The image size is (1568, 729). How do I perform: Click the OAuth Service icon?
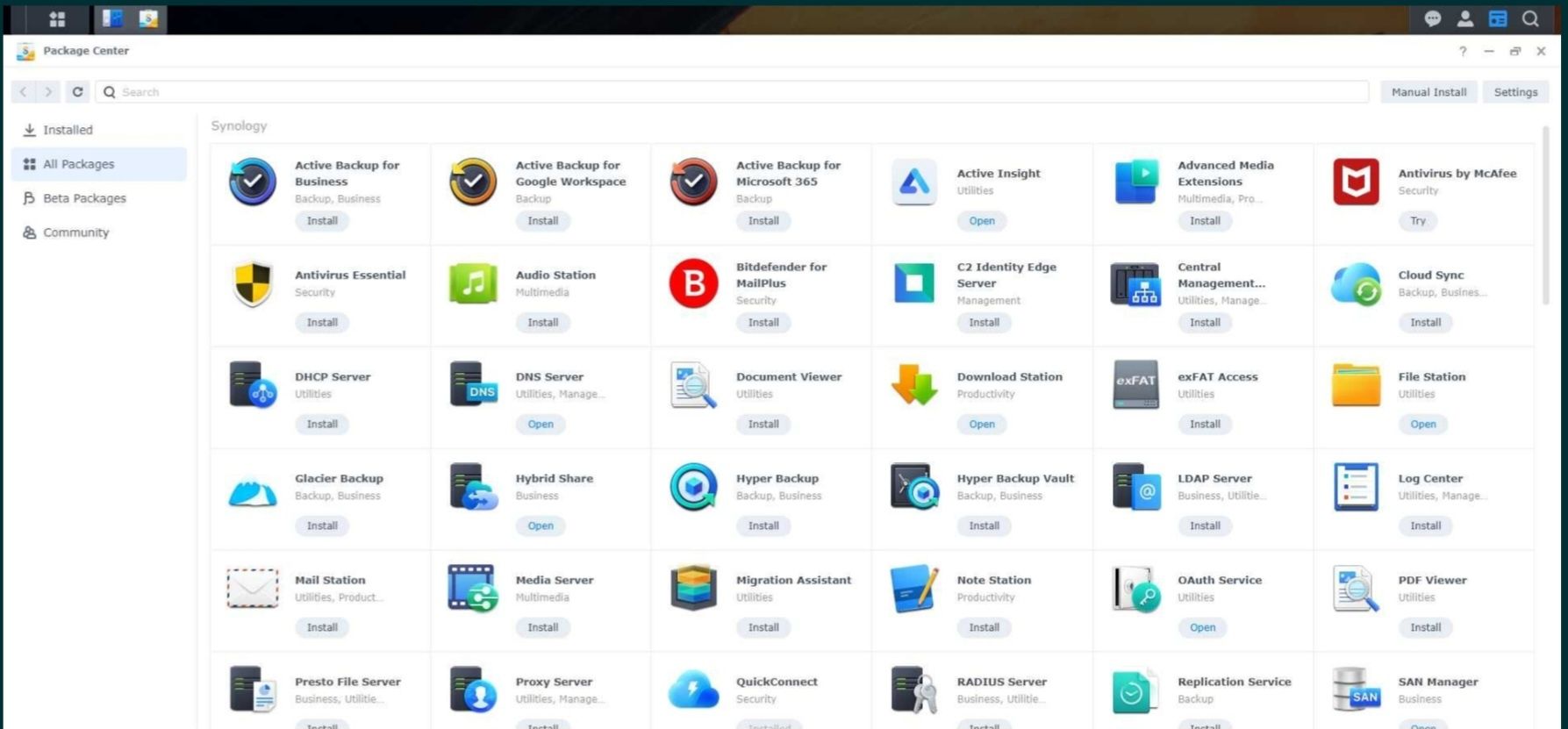[1135, 589]
